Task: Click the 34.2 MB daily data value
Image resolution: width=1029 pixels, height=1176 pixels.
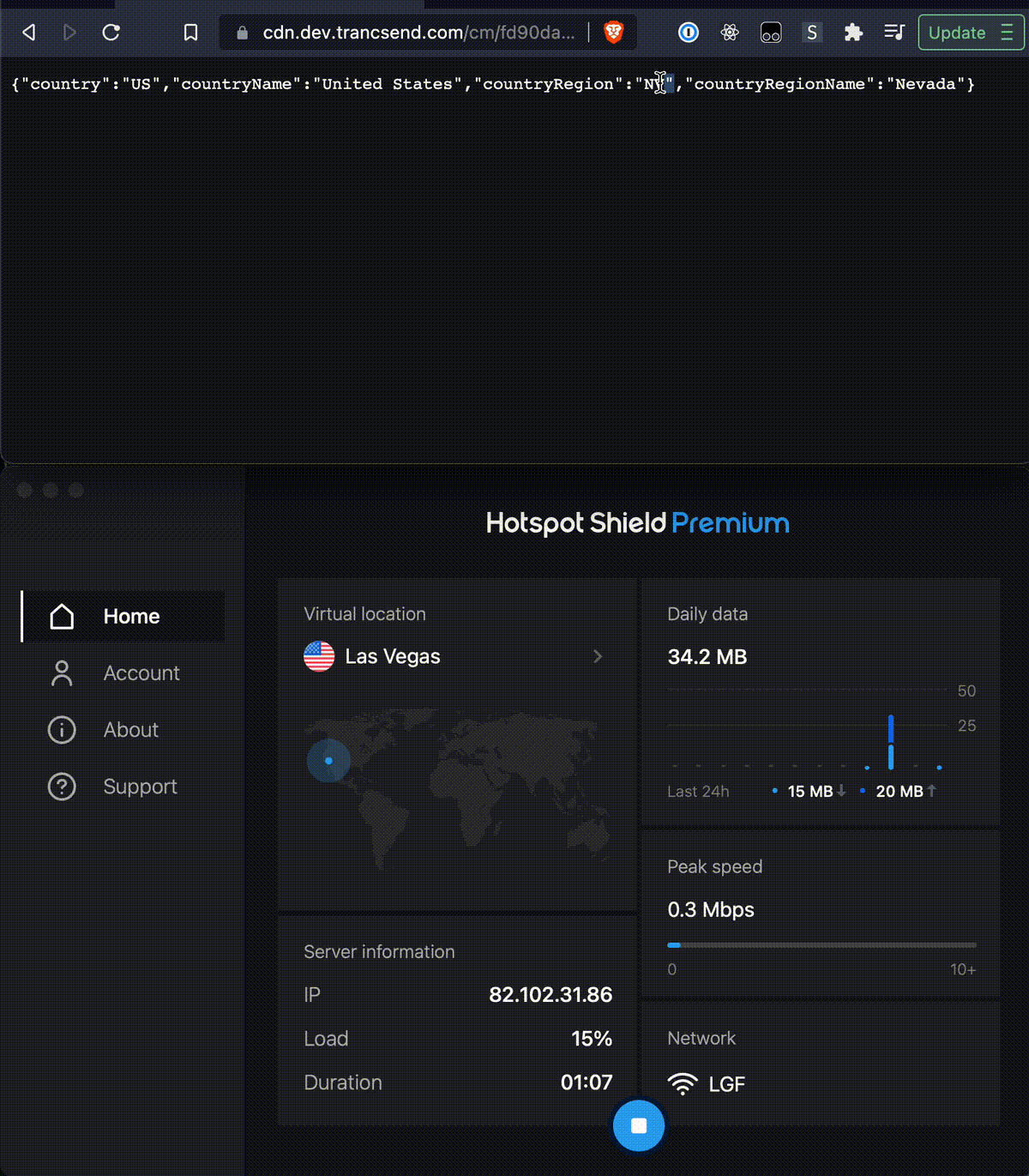Action: click(x=707, y=657)
